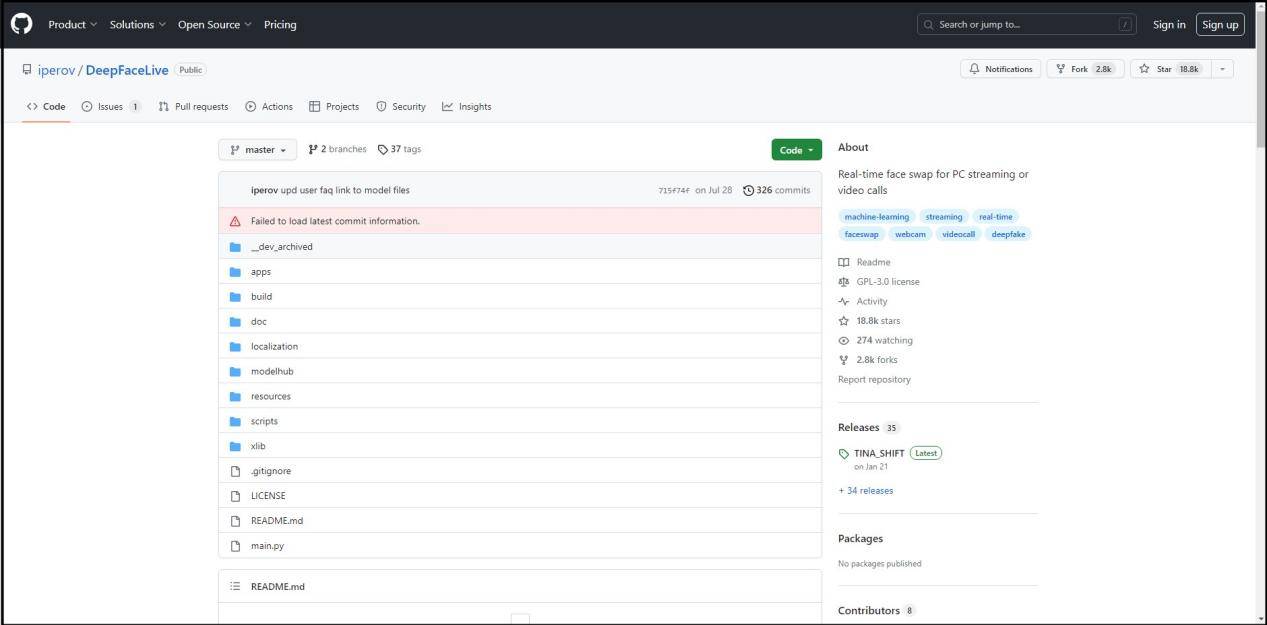This screenshot has width=1267, height=625.
Task: Click the tags icon showing 37 tags
Action: pos(383,150)
